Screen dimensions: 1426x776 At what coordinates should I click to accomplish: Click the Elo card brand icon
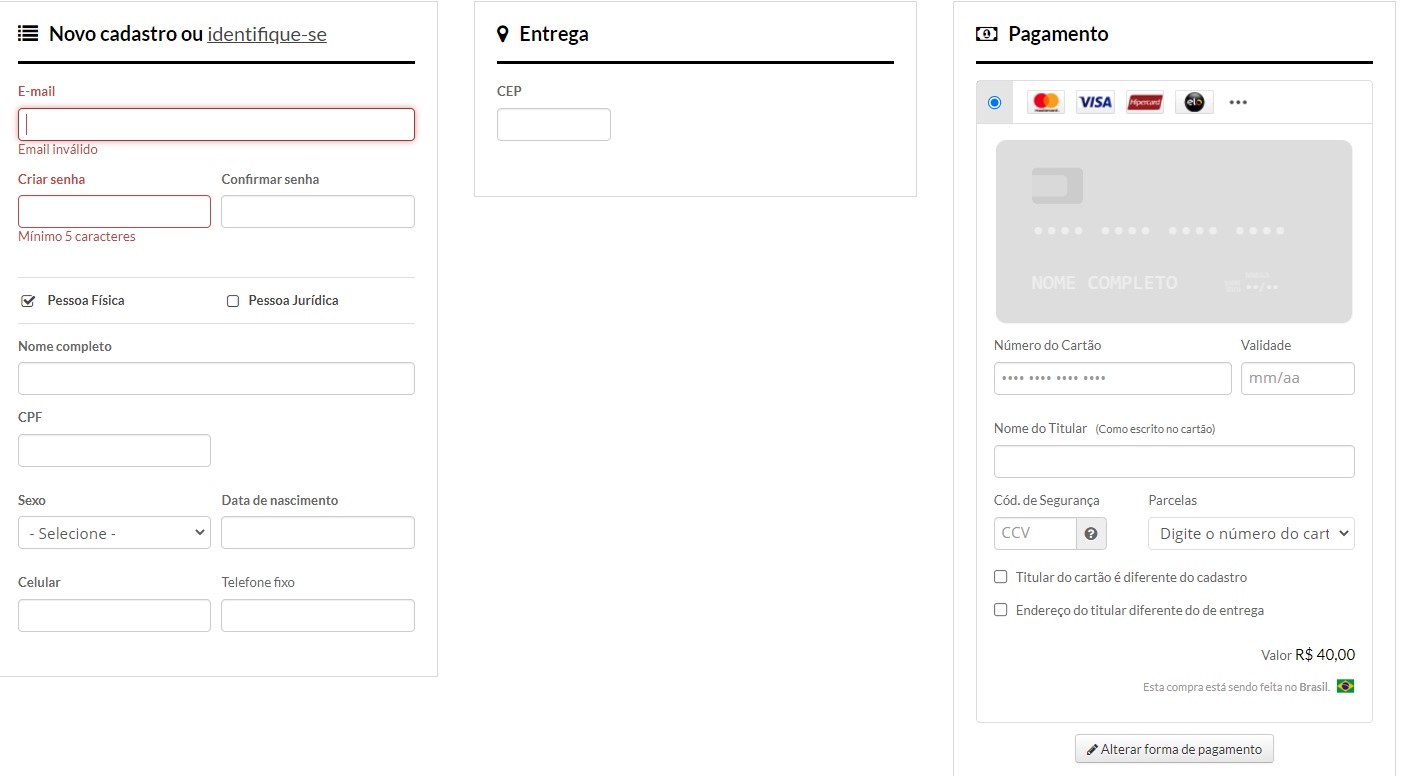1194,102
